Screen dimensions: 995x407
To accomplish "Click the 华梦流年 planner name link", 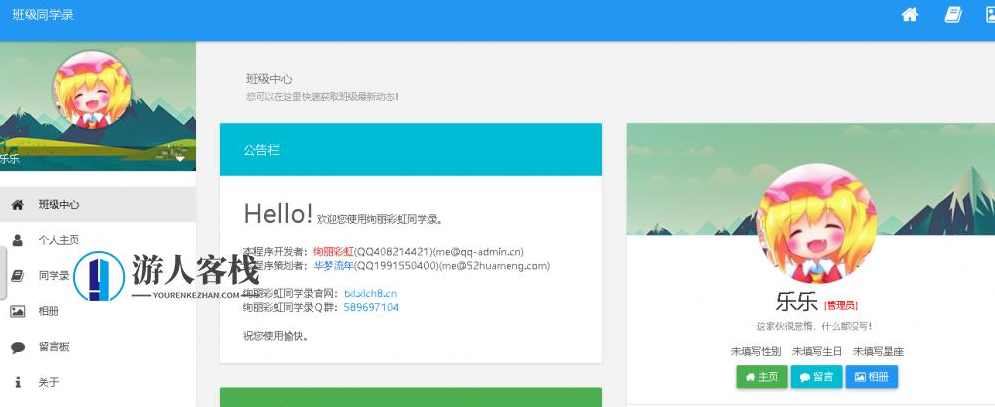I will tap(334, 266).
